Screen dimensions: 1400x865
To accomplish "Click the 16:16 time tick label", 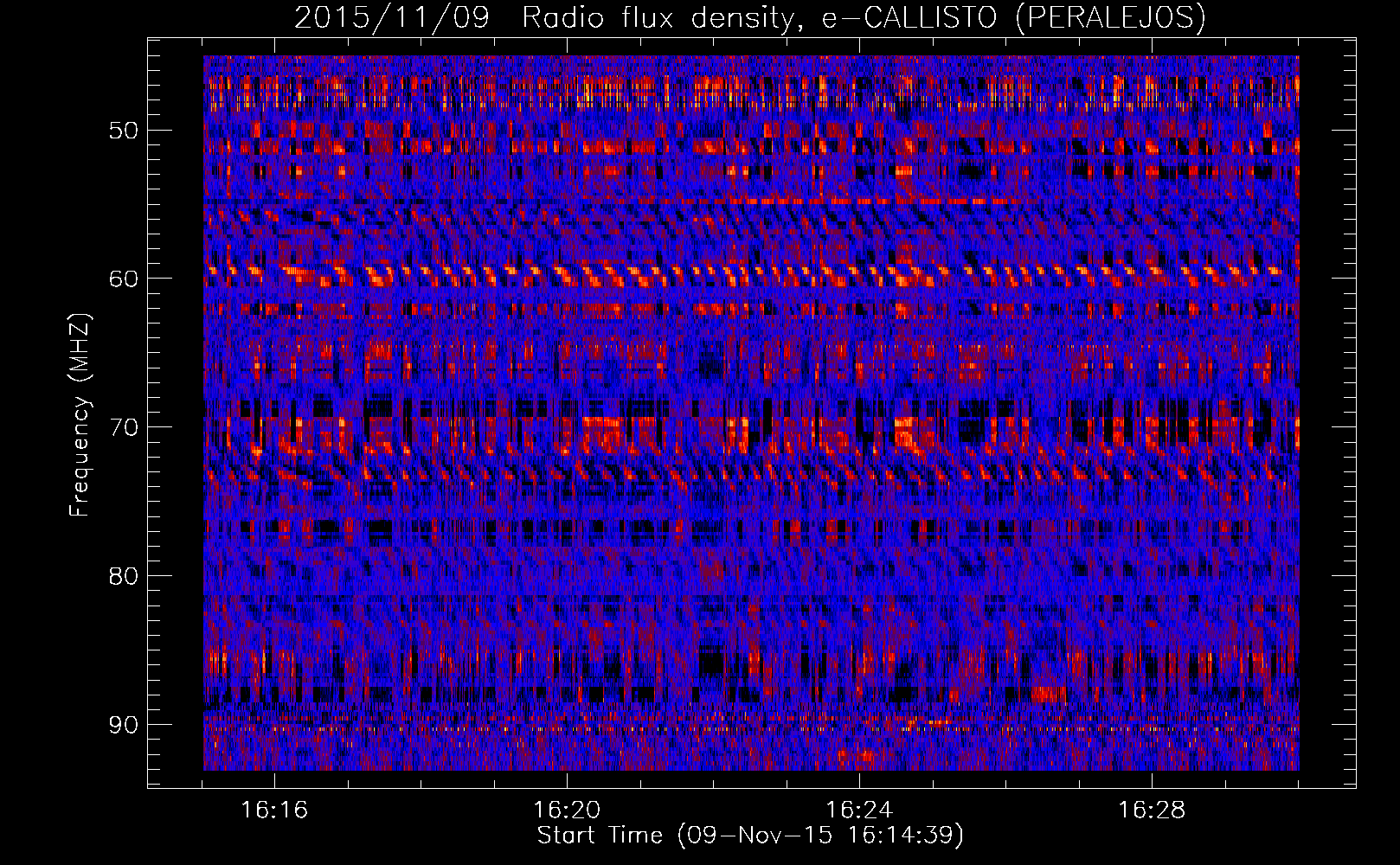I will 274,811.
